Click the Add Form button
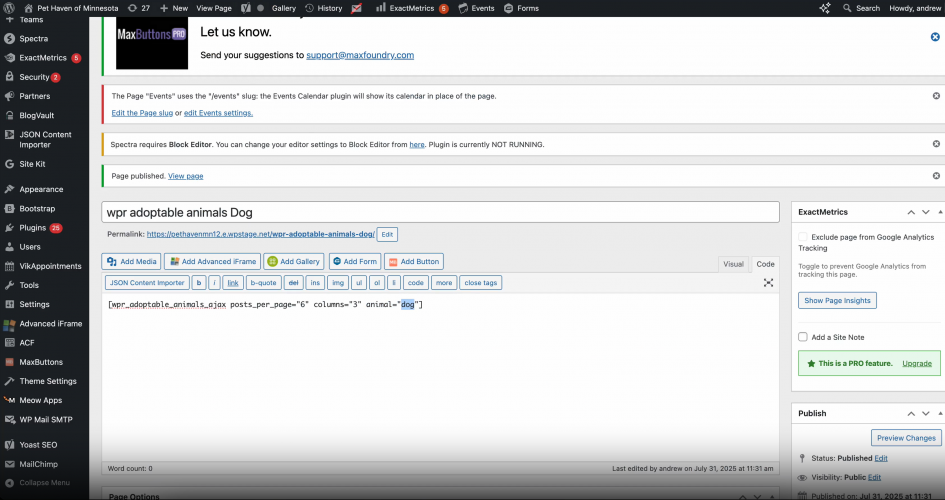 click(x=355, y=261)
